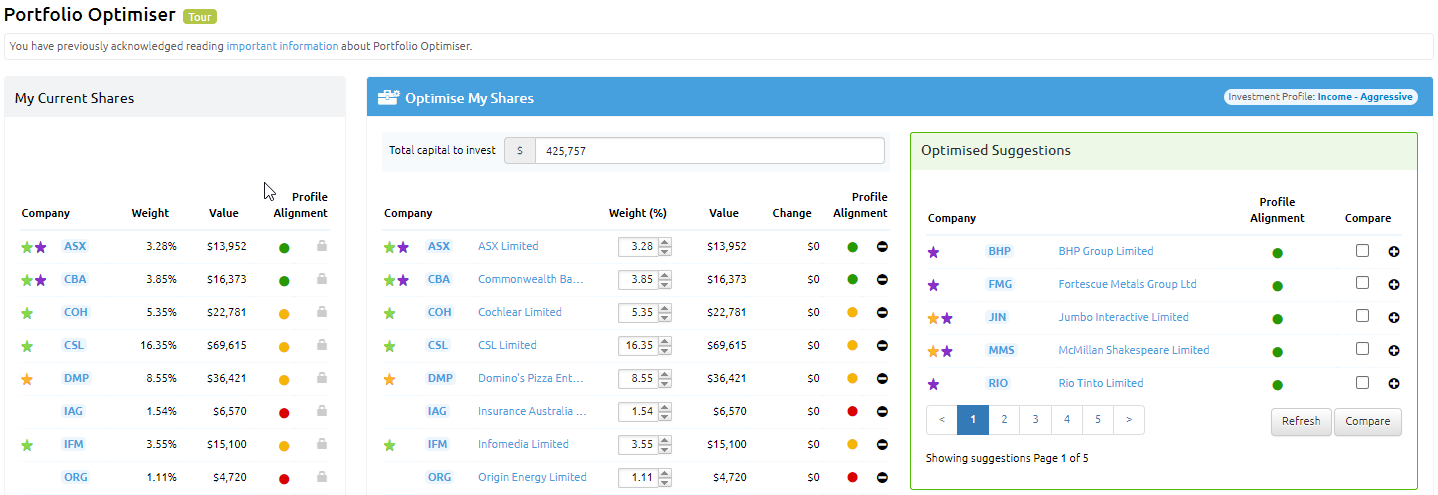Remove Commonwealth Bank row via minus icon
This screenshot has height=495, width=1438.
(882, 280)
